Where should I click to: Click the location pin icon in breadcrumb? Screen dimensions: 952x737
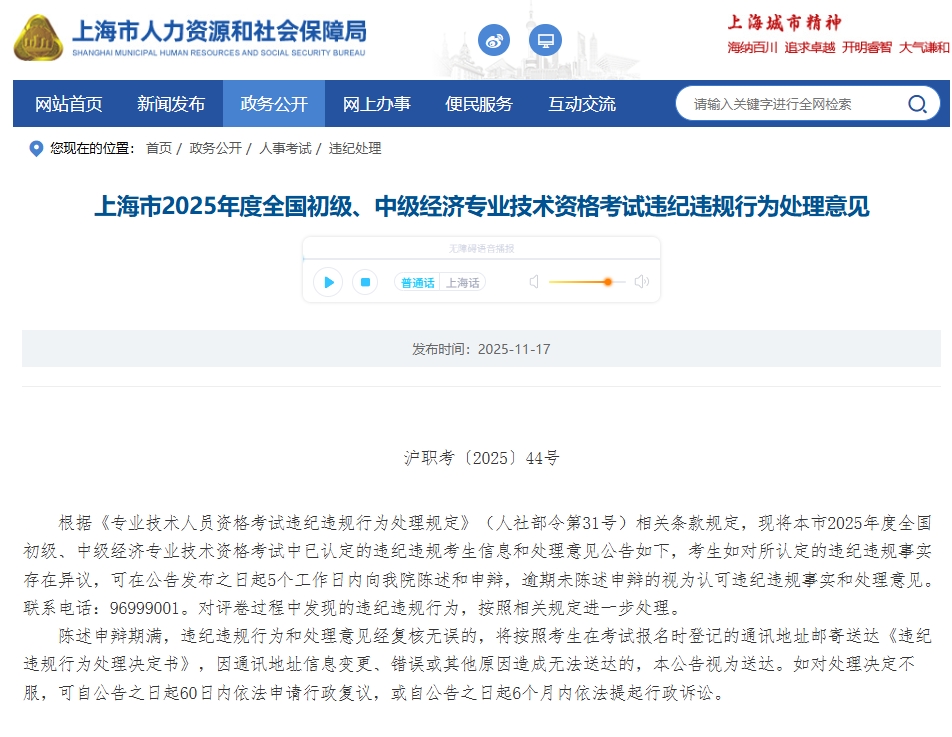[36, 149]
